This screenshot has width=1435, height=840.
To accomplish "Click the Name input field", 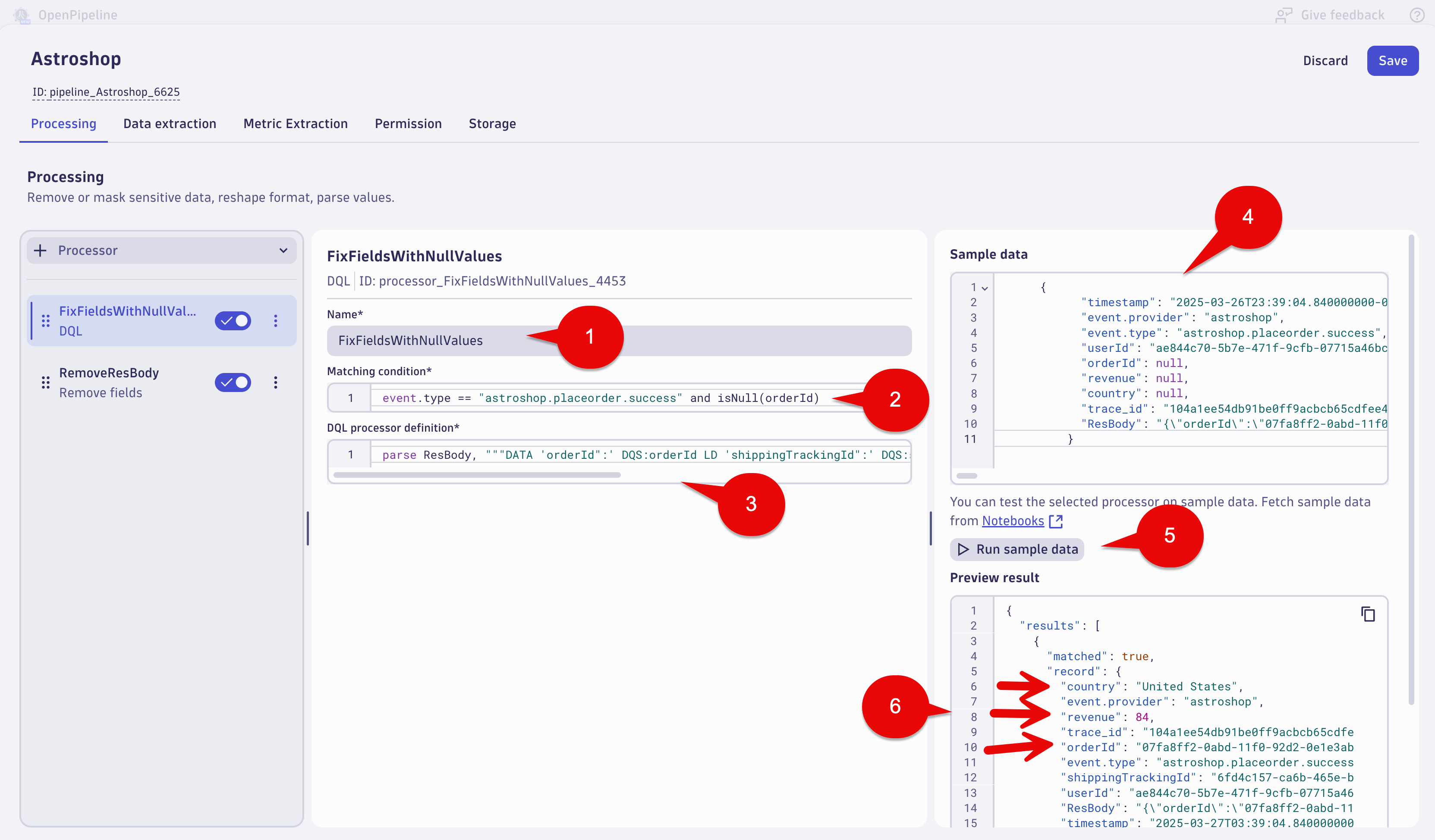I will (x=619, y=340).
